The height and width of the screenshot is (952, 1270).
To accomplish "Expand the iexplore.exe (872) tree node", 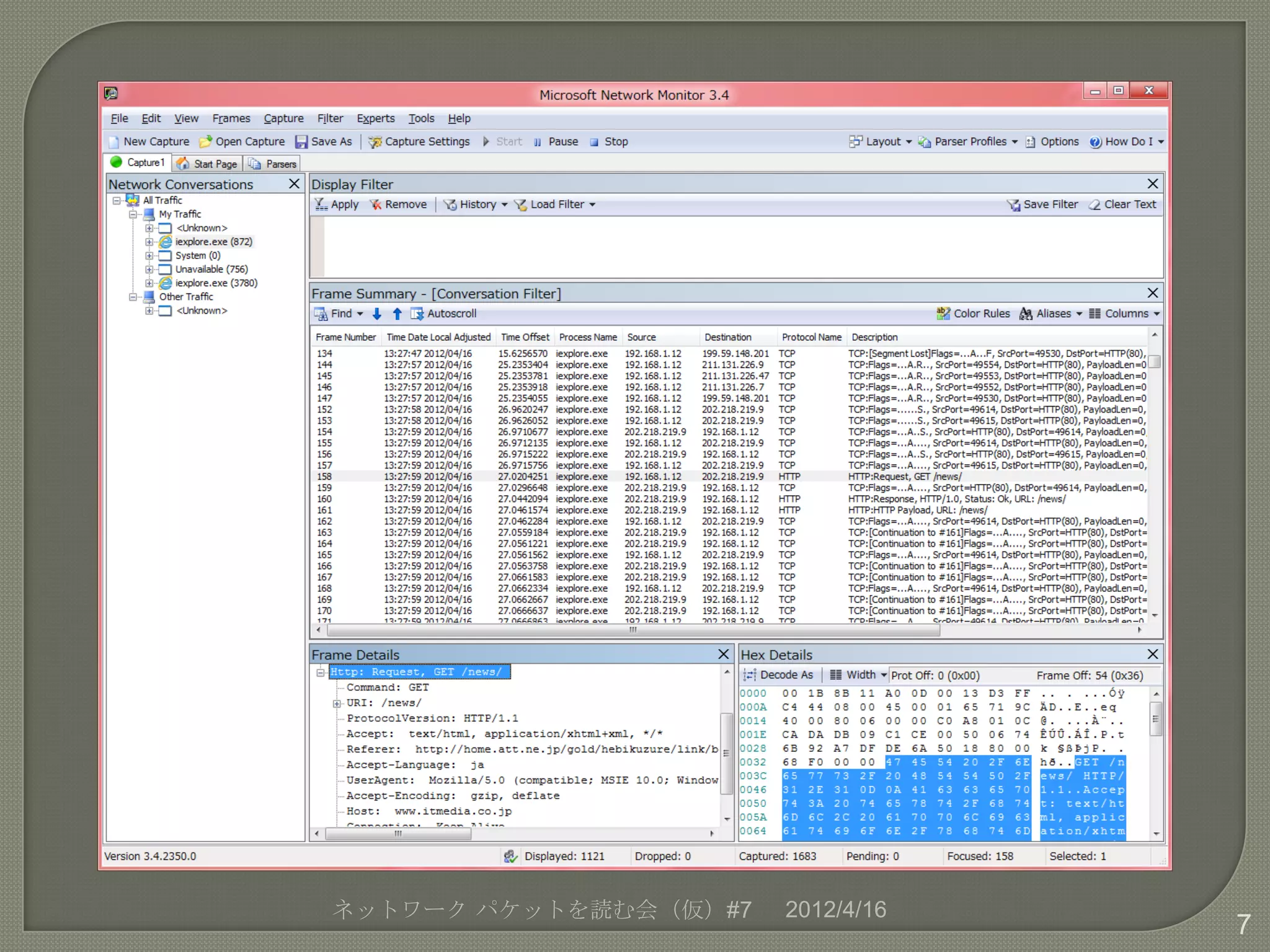I will click(x=149, y=242).
